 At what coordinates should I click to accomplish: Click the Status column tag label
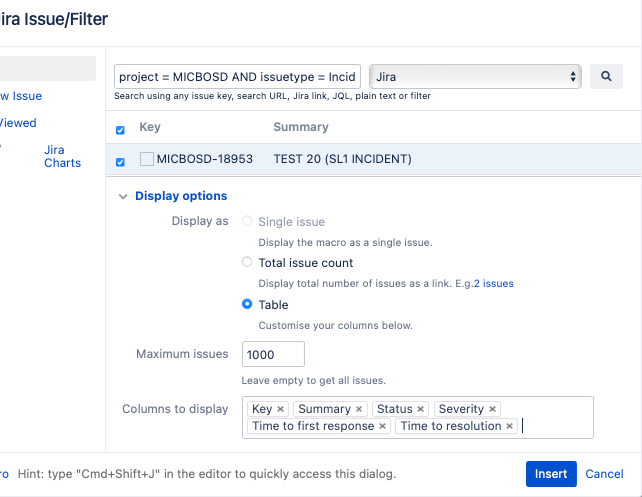[x=395, y=409]
